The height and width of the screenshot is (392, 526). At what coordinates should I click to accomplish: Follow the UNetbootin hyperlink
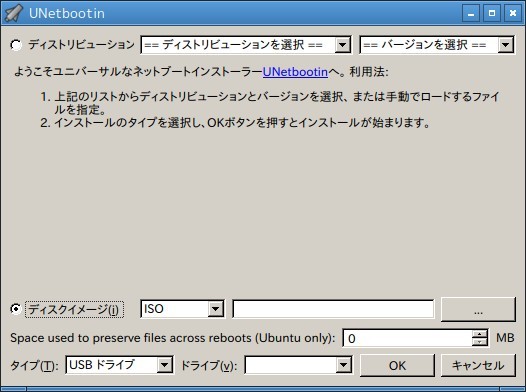295,72
